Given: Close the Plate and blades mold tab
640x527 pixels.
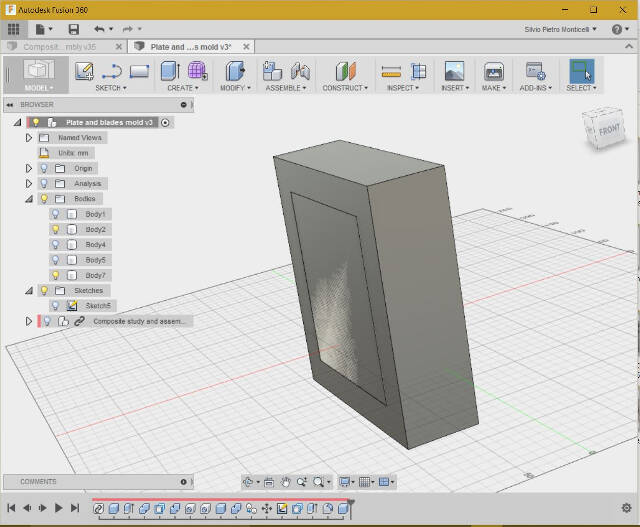Looking at the screenshot, I should tap(246, 47).
